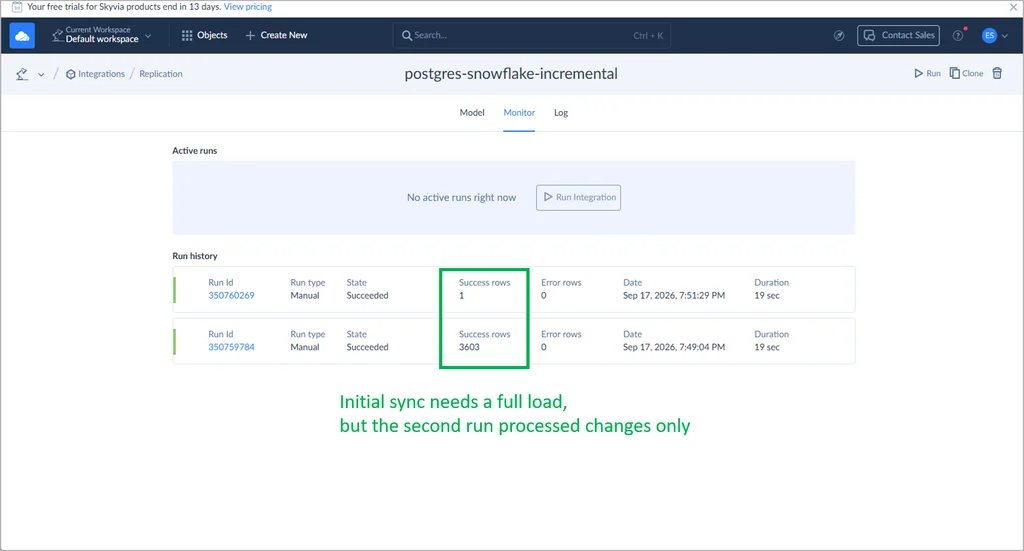Click the workspace icon in breadcrumb
The width and height of the screenshot is (1024, 551).
coord(22,74)
